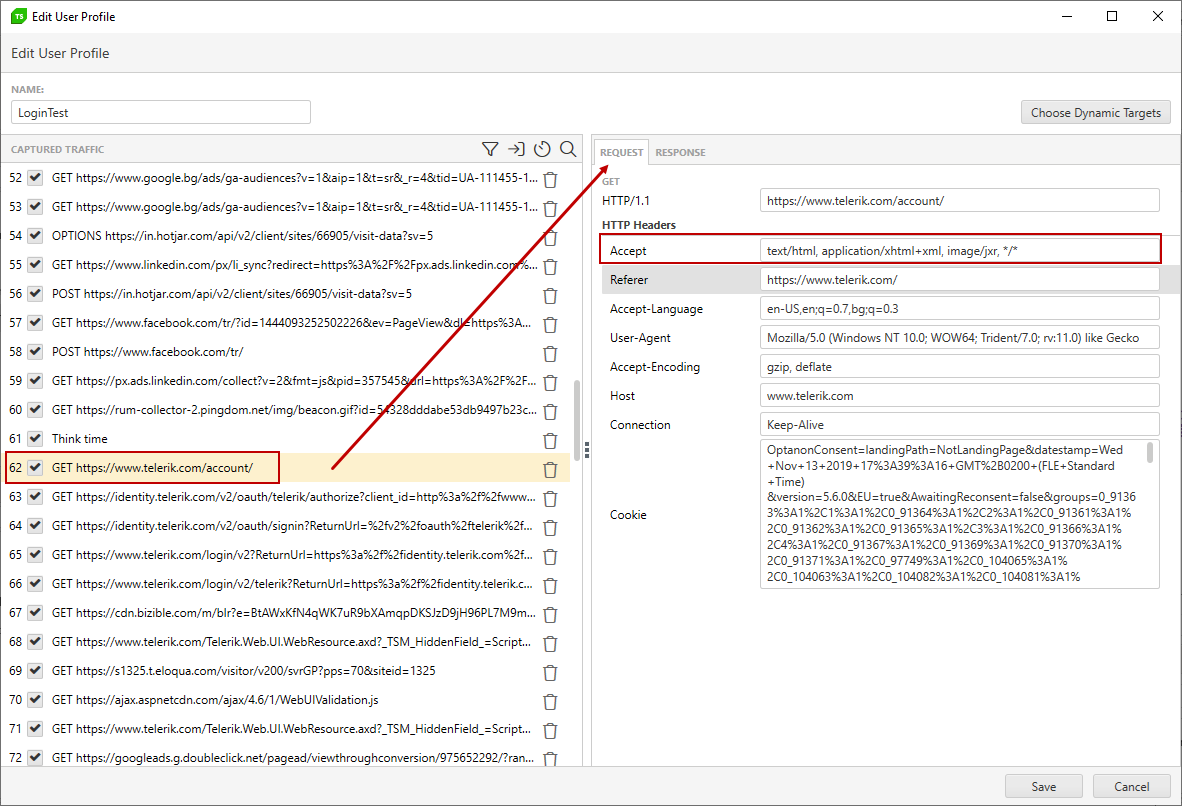Viewport: 1182px width, 806px height.
Task: Uncheck request 69 eloqua checkbox
Action: pos(35,670)
